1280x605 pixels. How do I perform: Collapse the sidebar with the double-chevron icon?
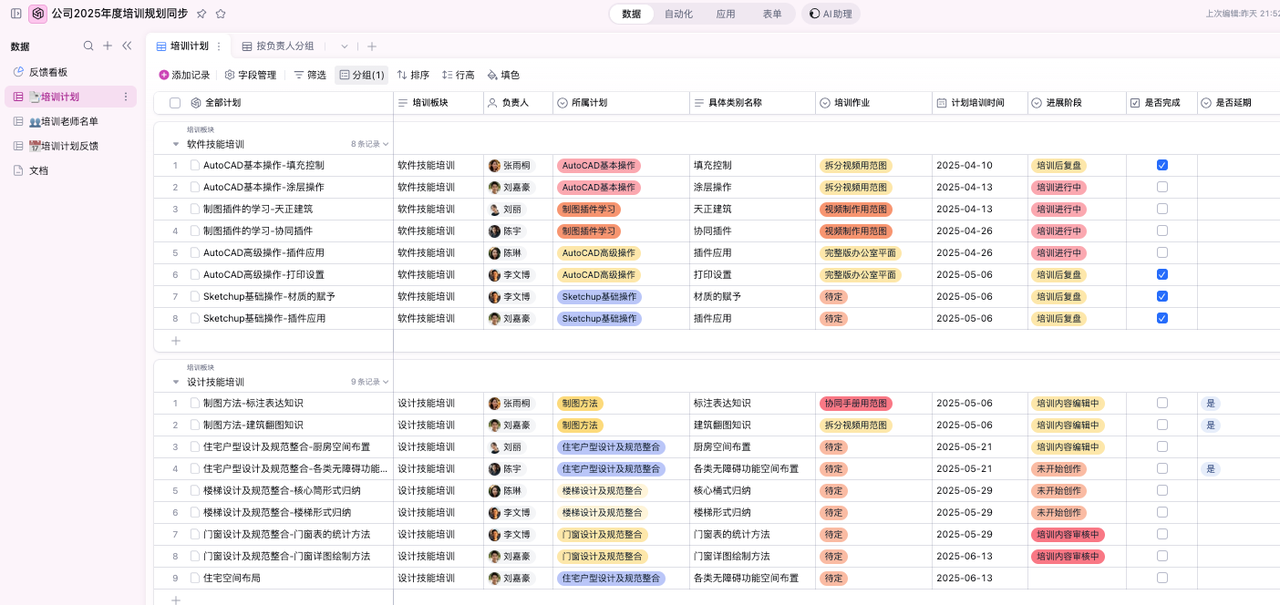click(127, 46)
